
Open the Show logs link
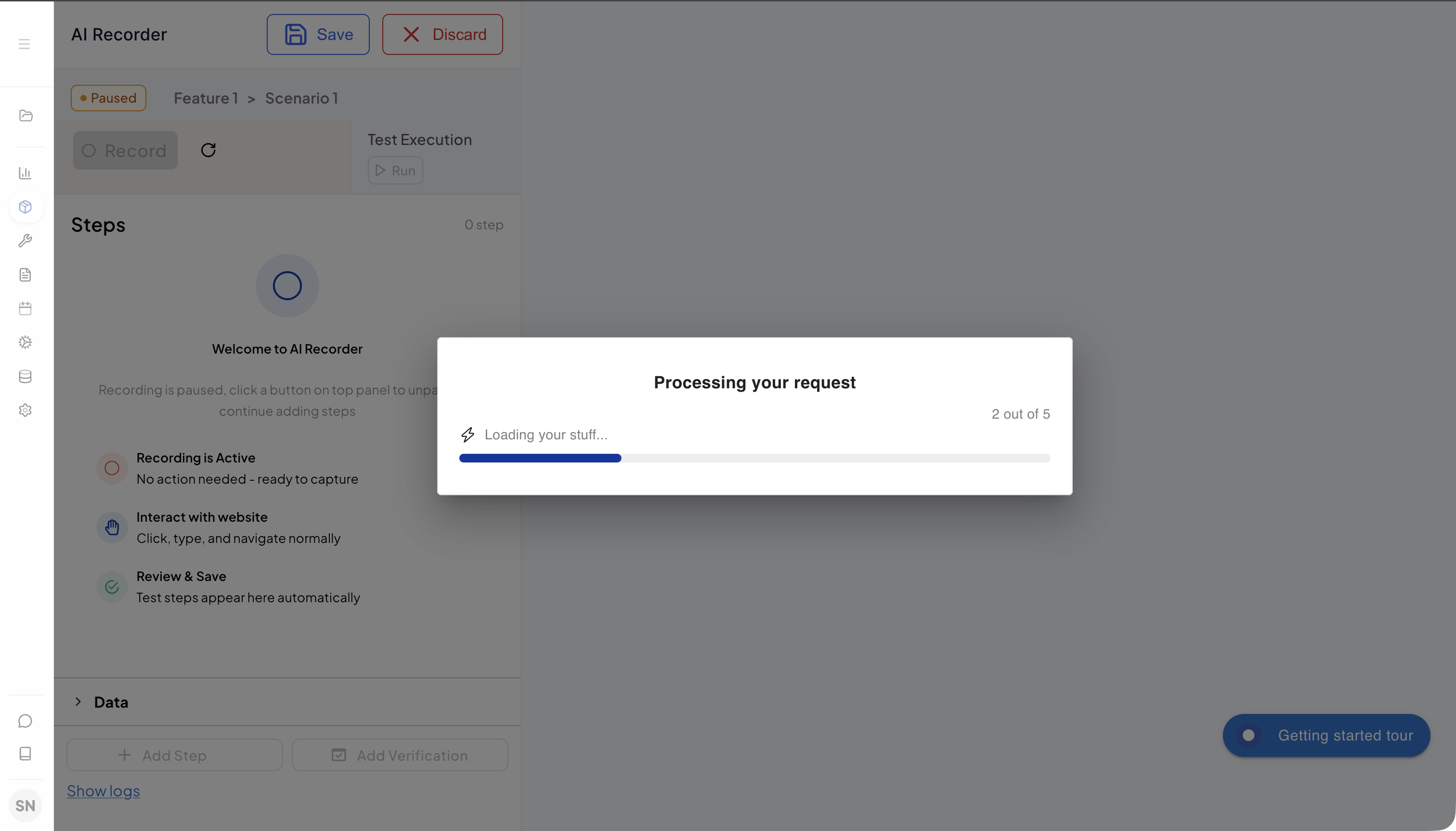tap(103, 791)
